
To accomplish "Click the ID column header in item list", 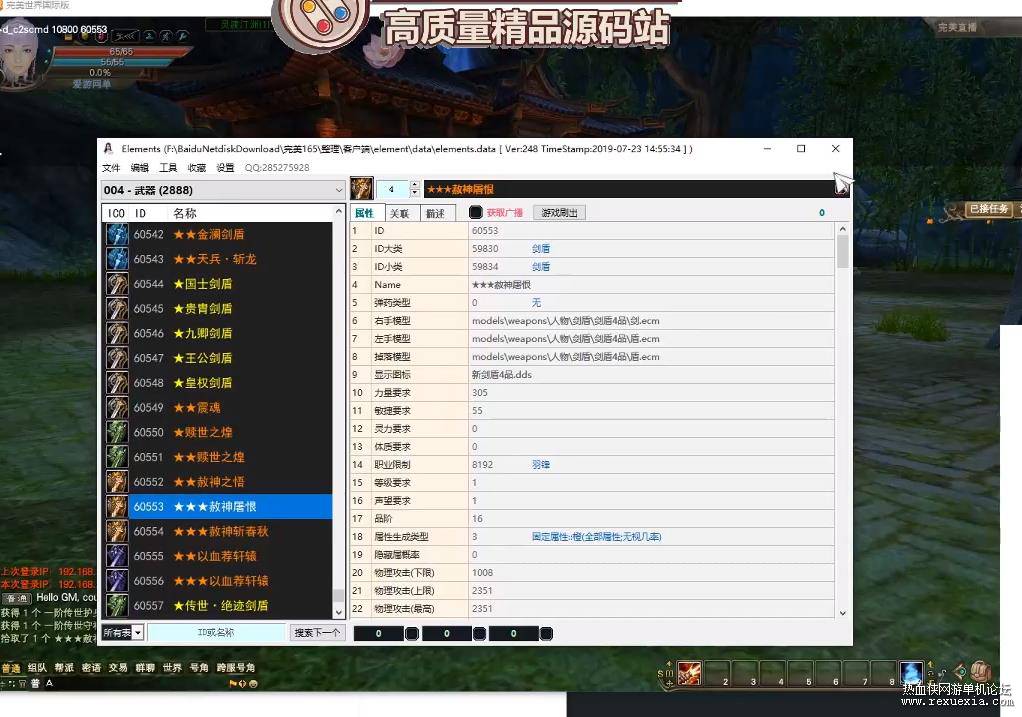I will point(140,213).
